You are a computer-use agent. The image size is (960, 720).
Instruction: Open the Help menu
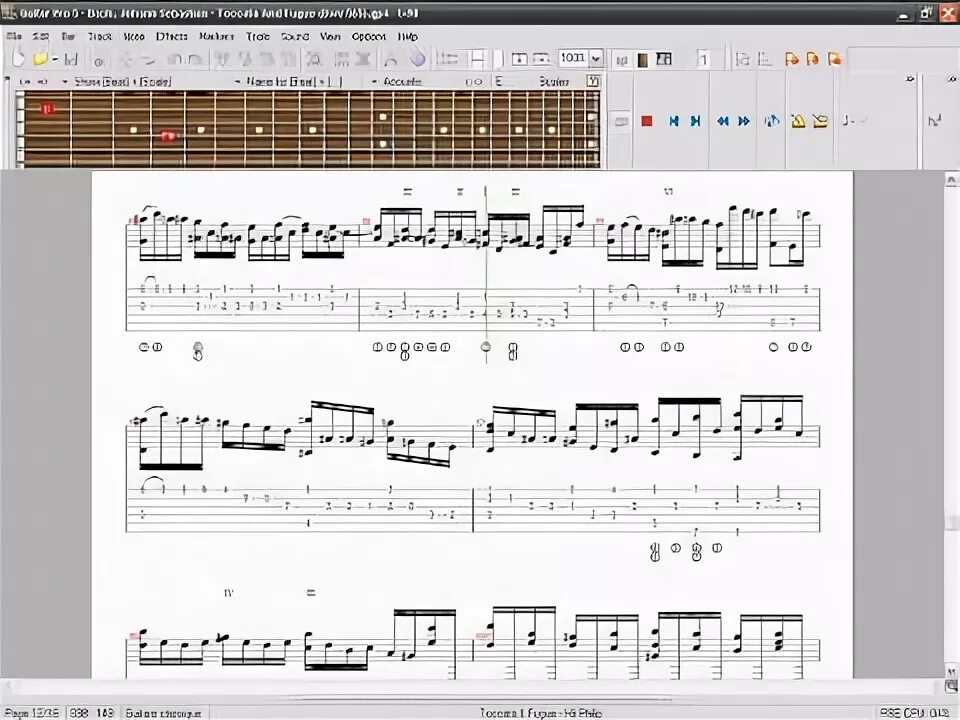pos(408,37)
